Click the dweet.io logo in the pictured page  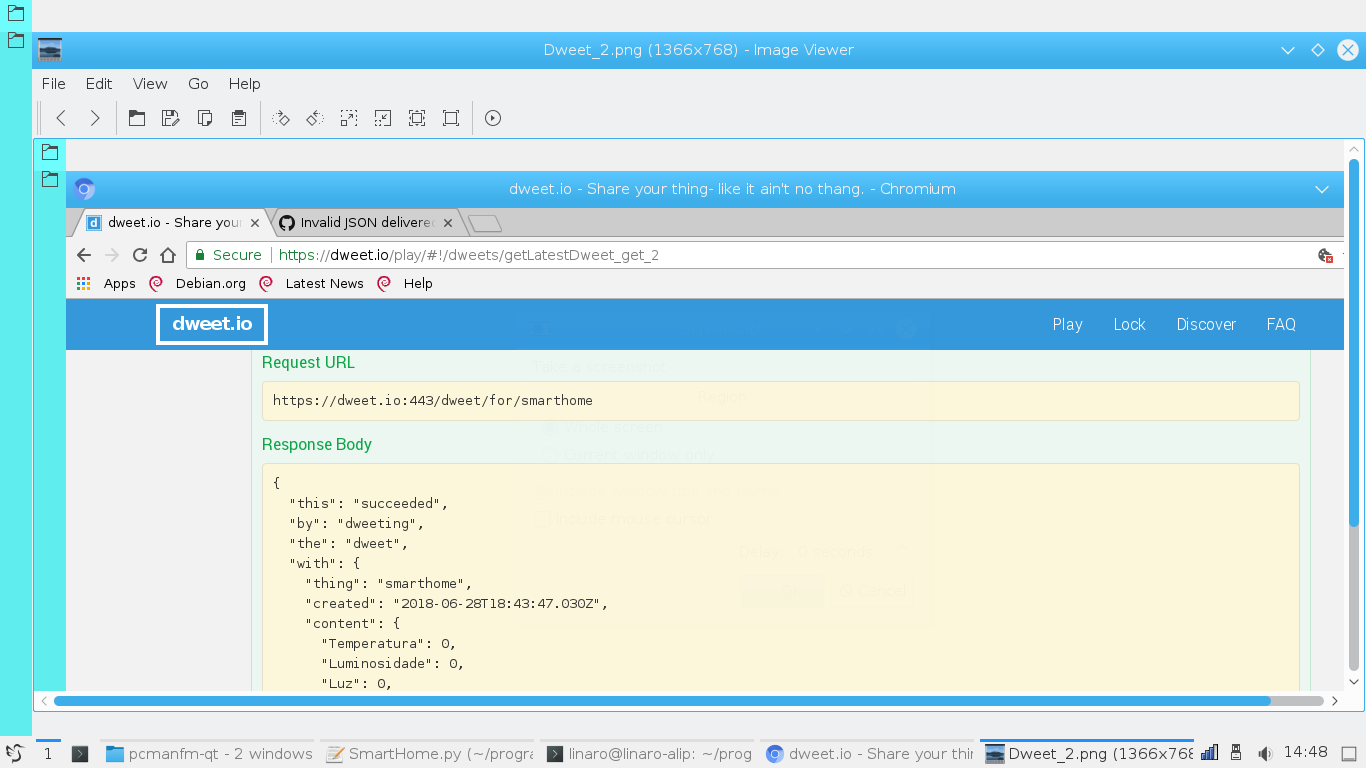tap(212, 324)
